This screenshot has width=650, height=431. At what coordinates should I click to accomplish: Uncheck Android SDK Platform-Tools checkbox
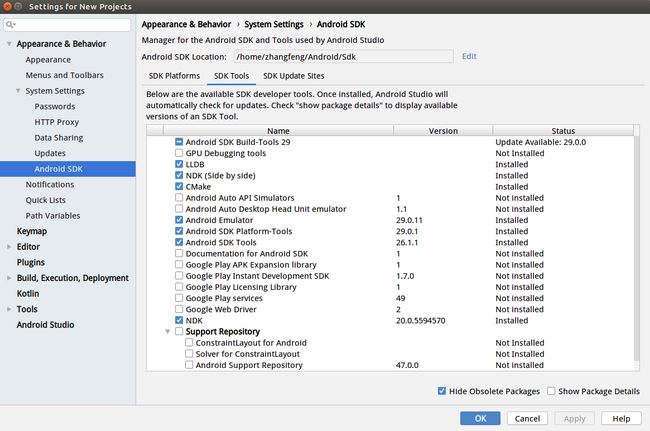pos(179,231)
